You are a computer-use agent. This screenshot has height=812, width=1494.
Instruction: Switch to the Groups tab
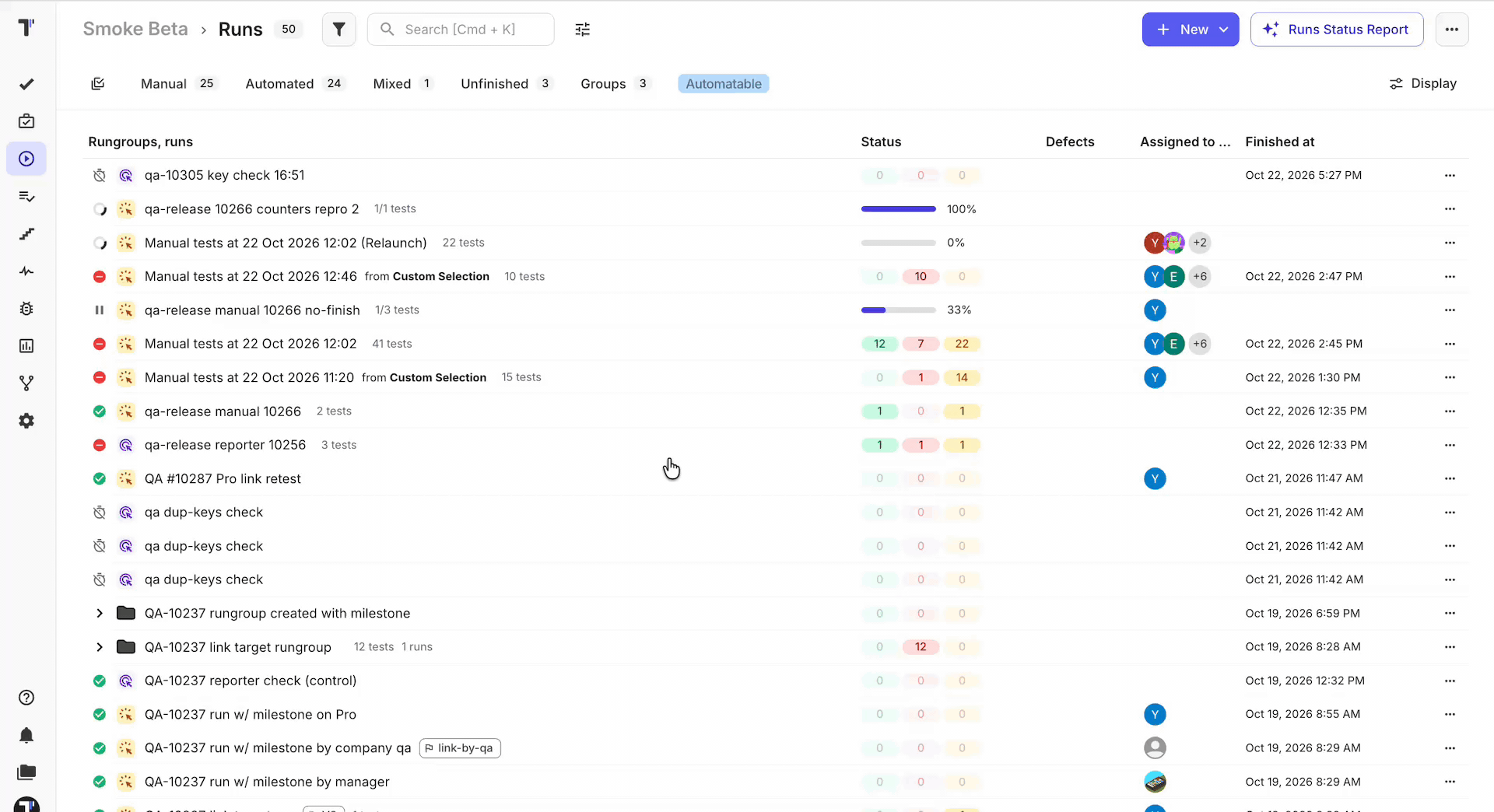pos(615,84)
